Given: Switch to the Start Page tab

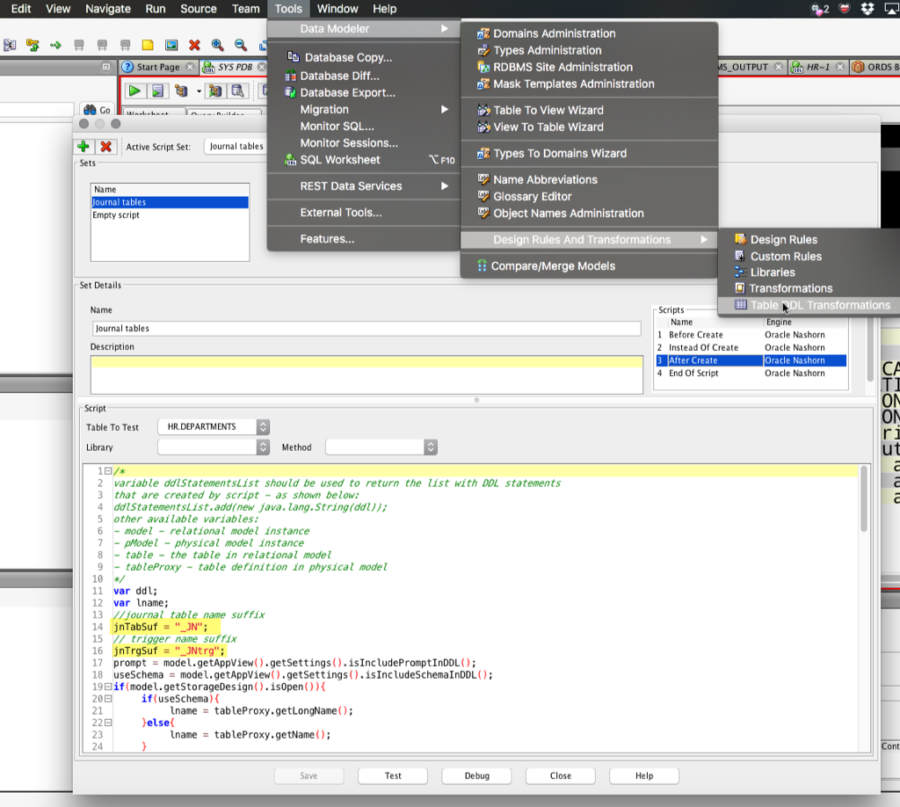Looking at the screenshot, I should tap(157, 67).
